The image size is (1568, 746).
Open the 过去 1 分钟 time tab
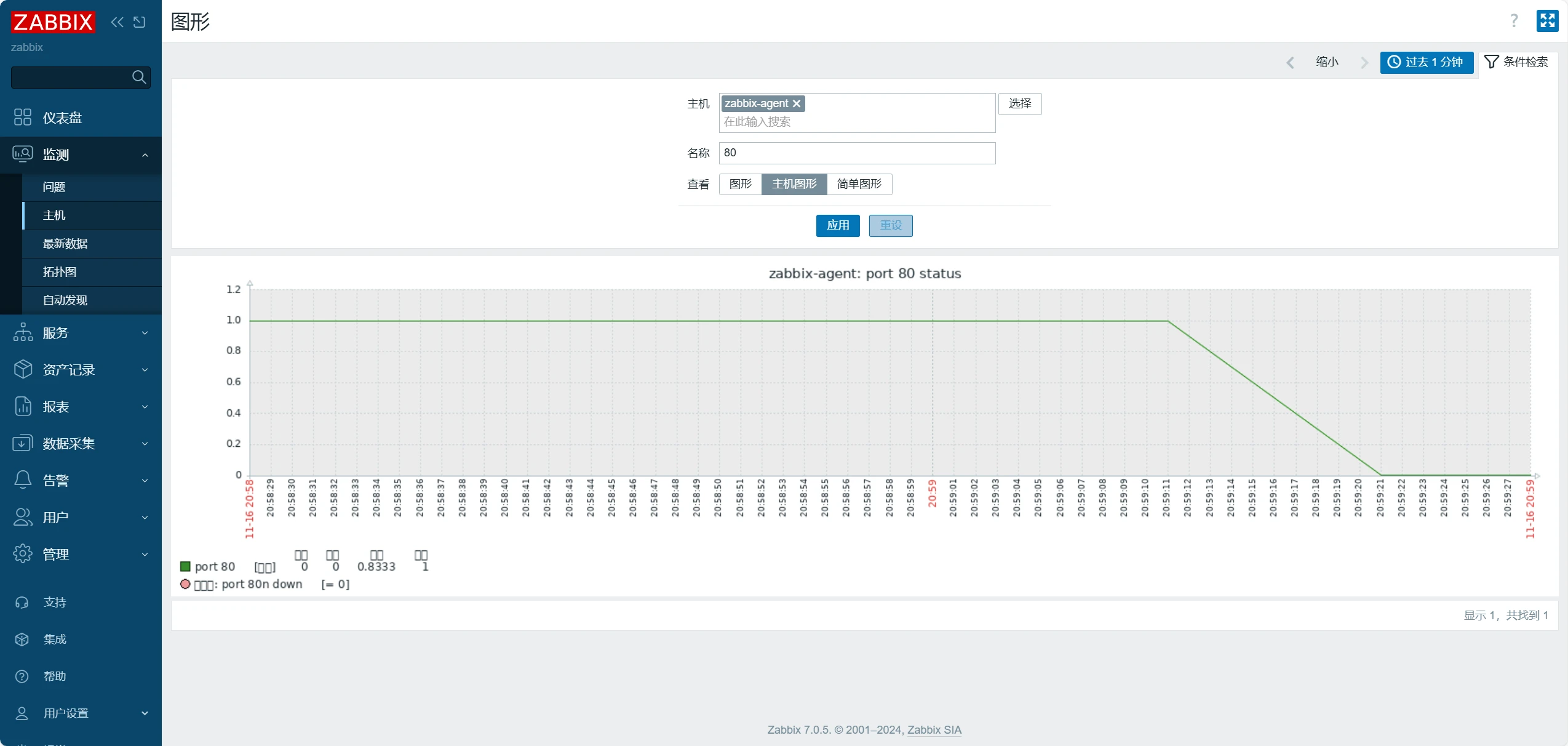[x=1426, y=62]
